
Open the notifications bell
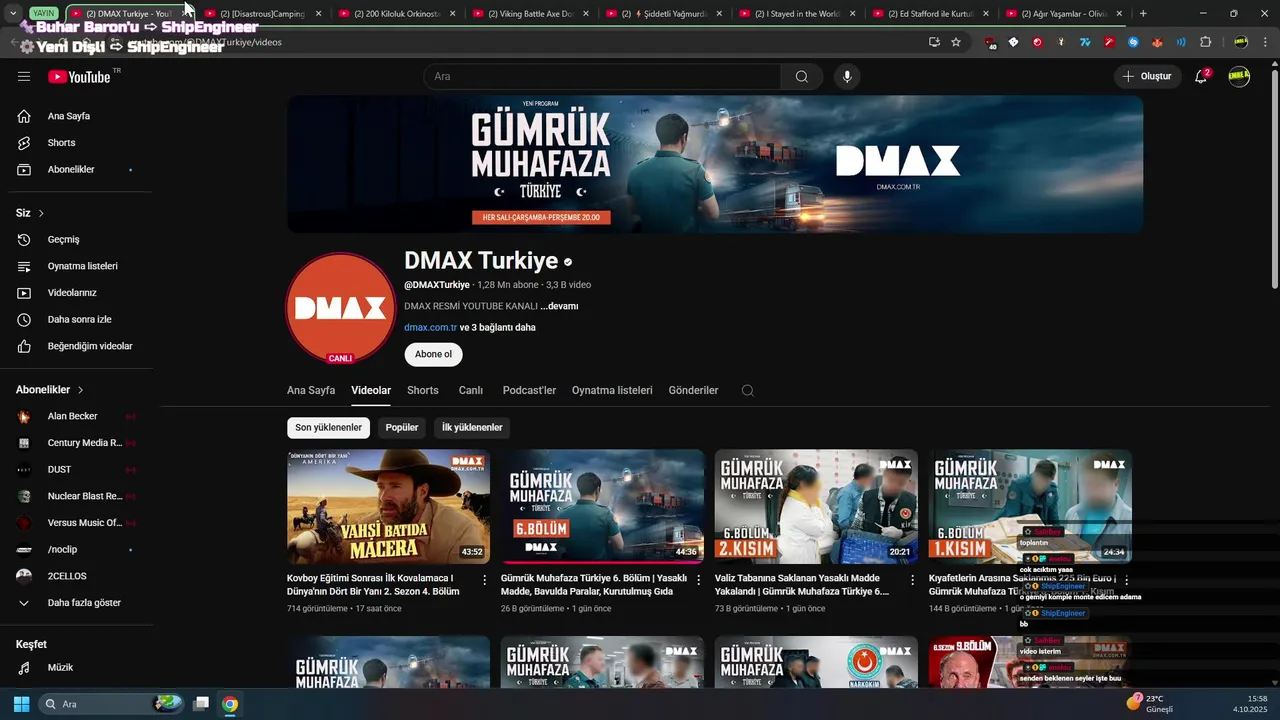1201,77
